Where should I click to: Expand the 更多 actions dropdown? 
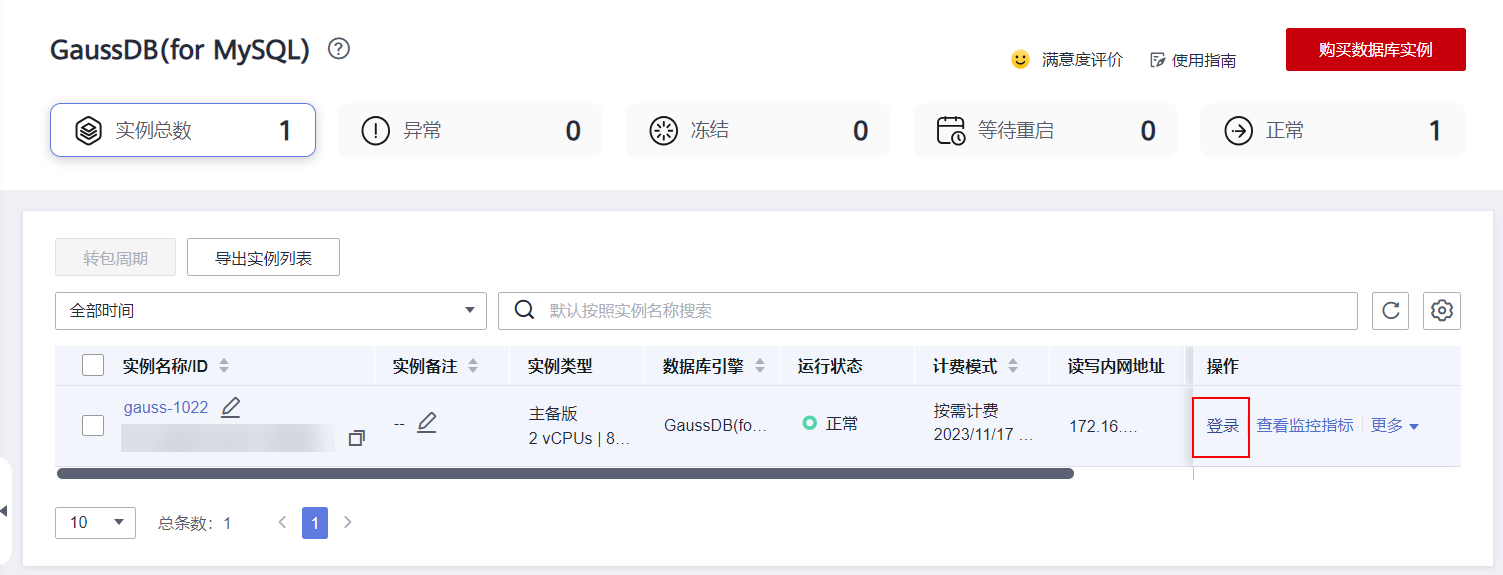1395,425
